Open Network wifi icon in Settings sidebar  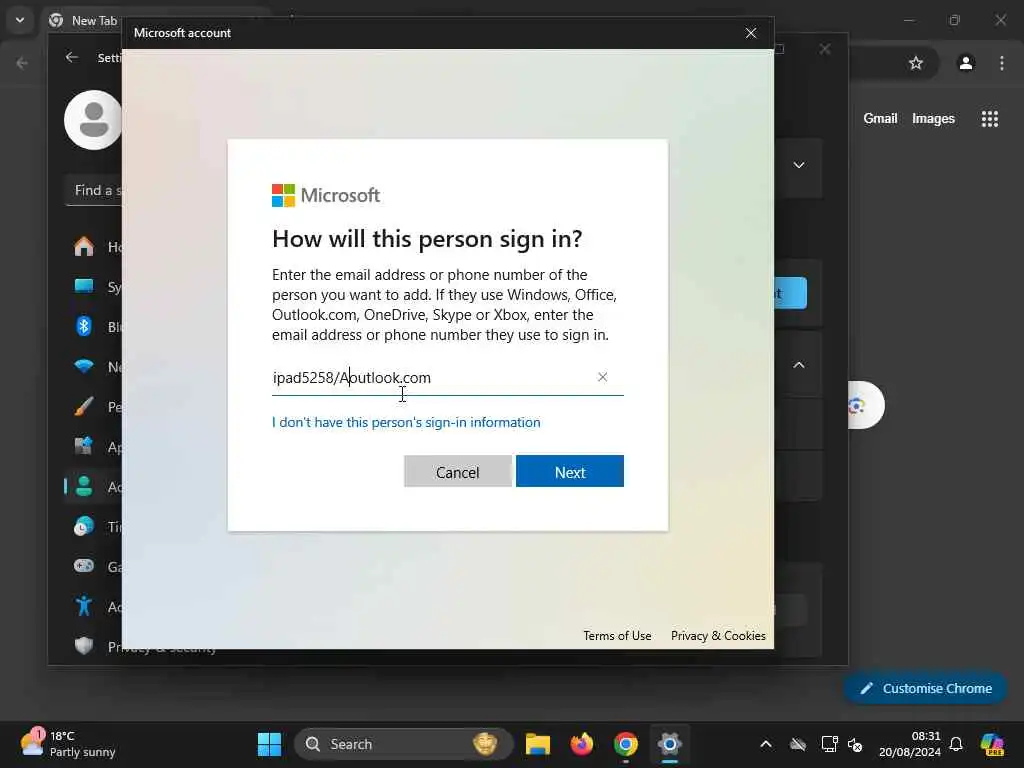(84, 366)
